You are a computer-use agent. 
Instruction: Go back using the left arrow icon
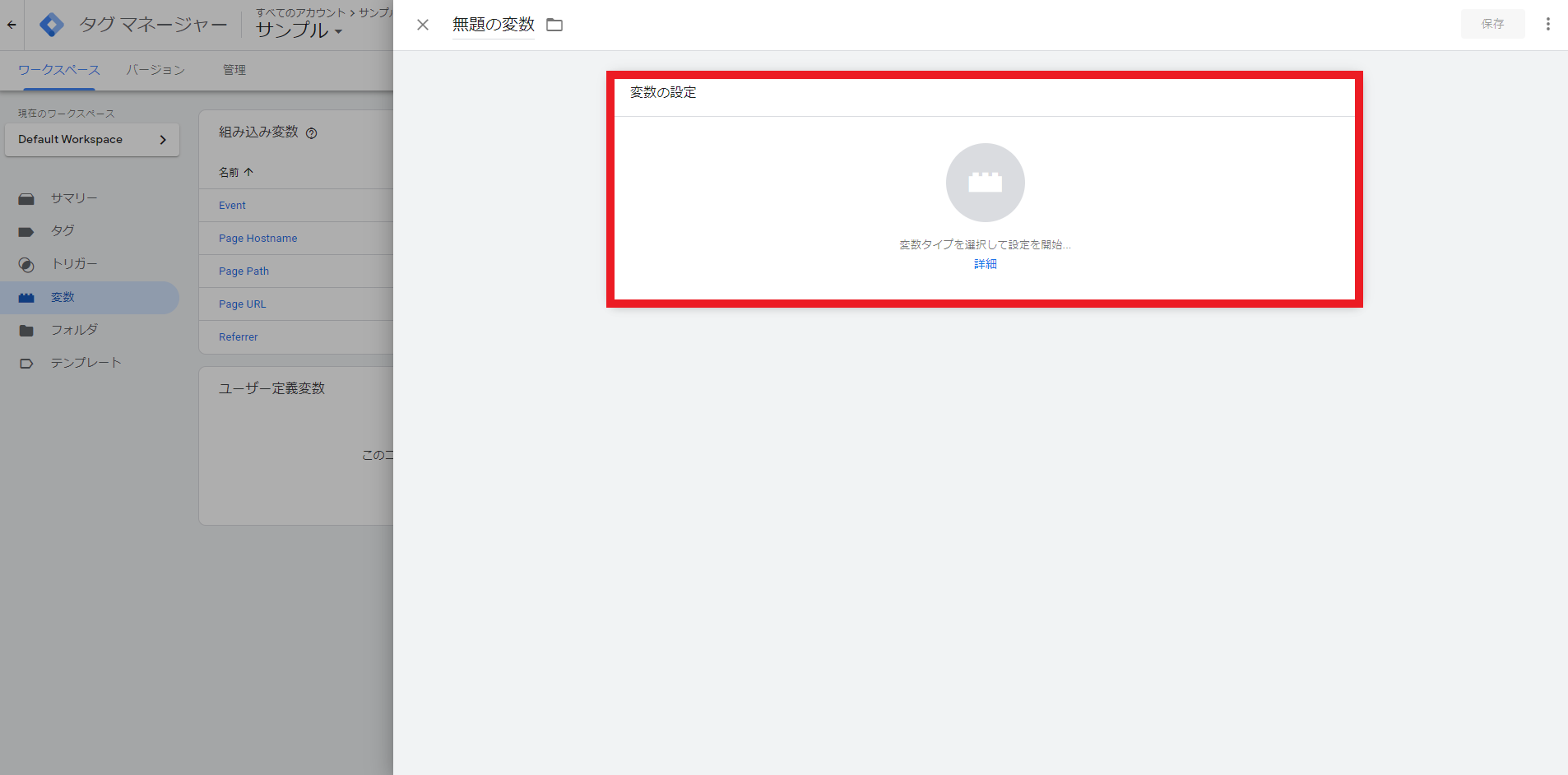tap(12, 25)
